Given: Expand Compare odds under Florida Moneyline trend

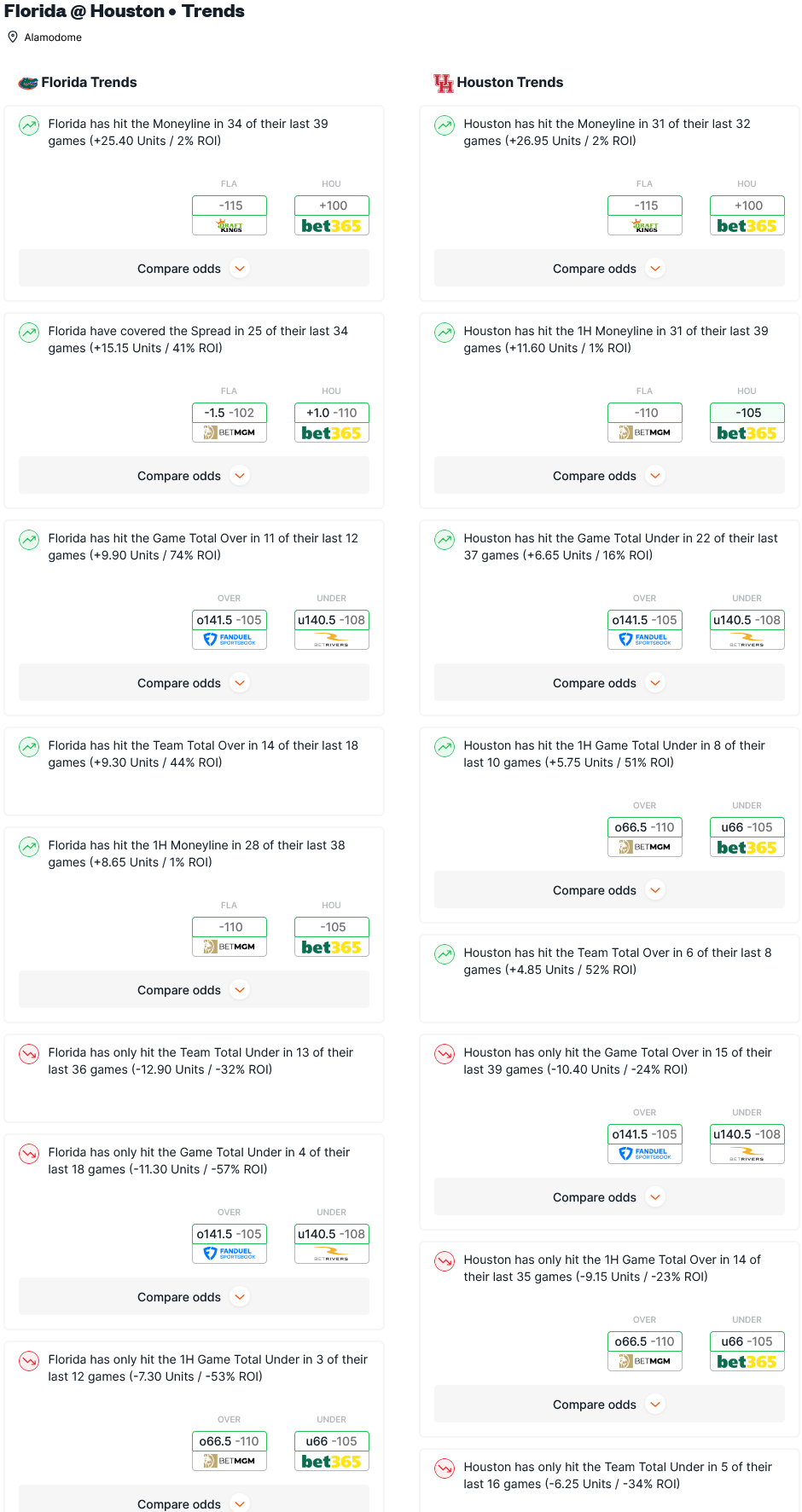Looking at the screenshot, I should [x=194, y=269].
